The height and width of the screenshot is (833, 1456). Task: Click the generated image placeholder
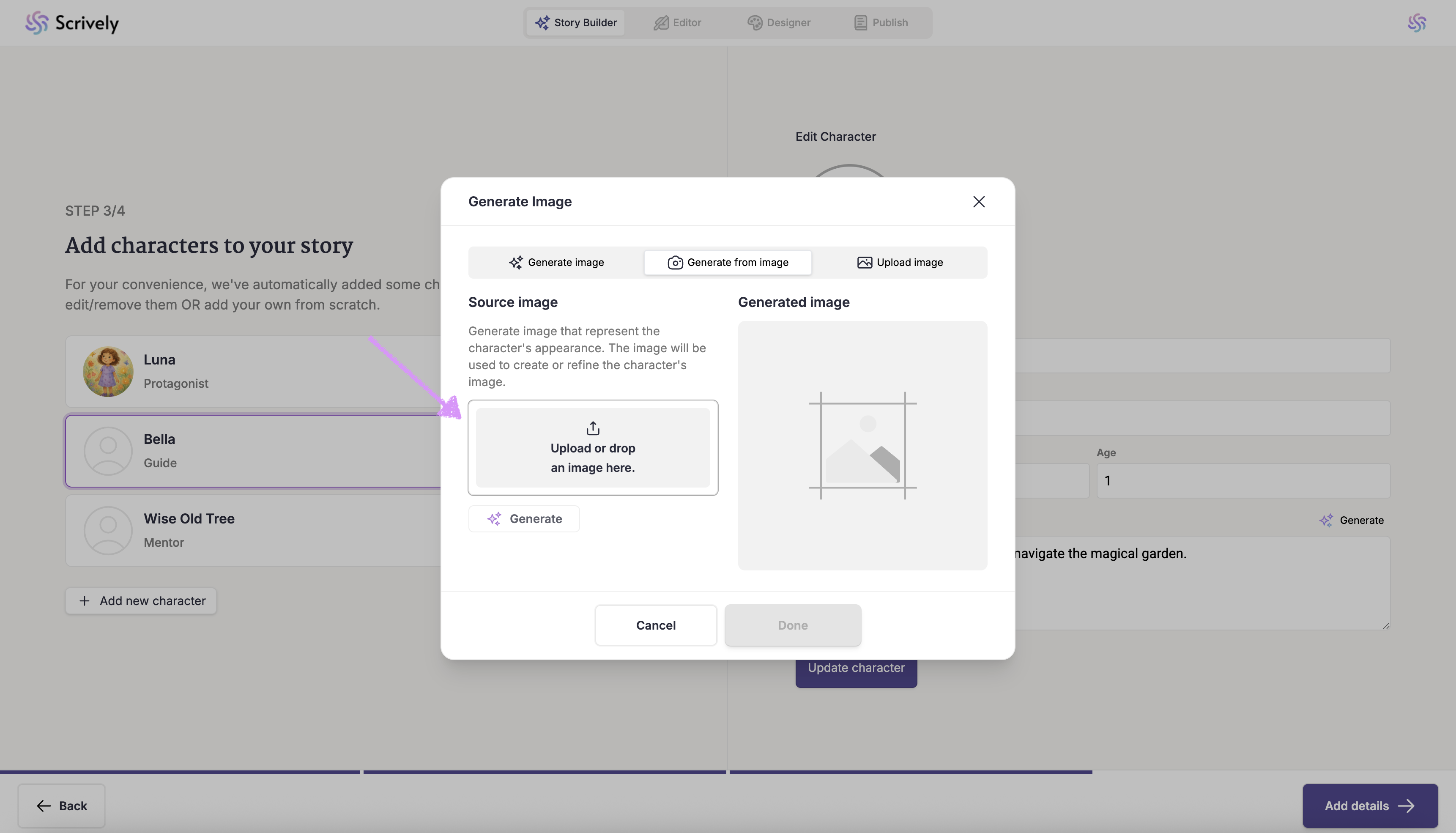862,445
